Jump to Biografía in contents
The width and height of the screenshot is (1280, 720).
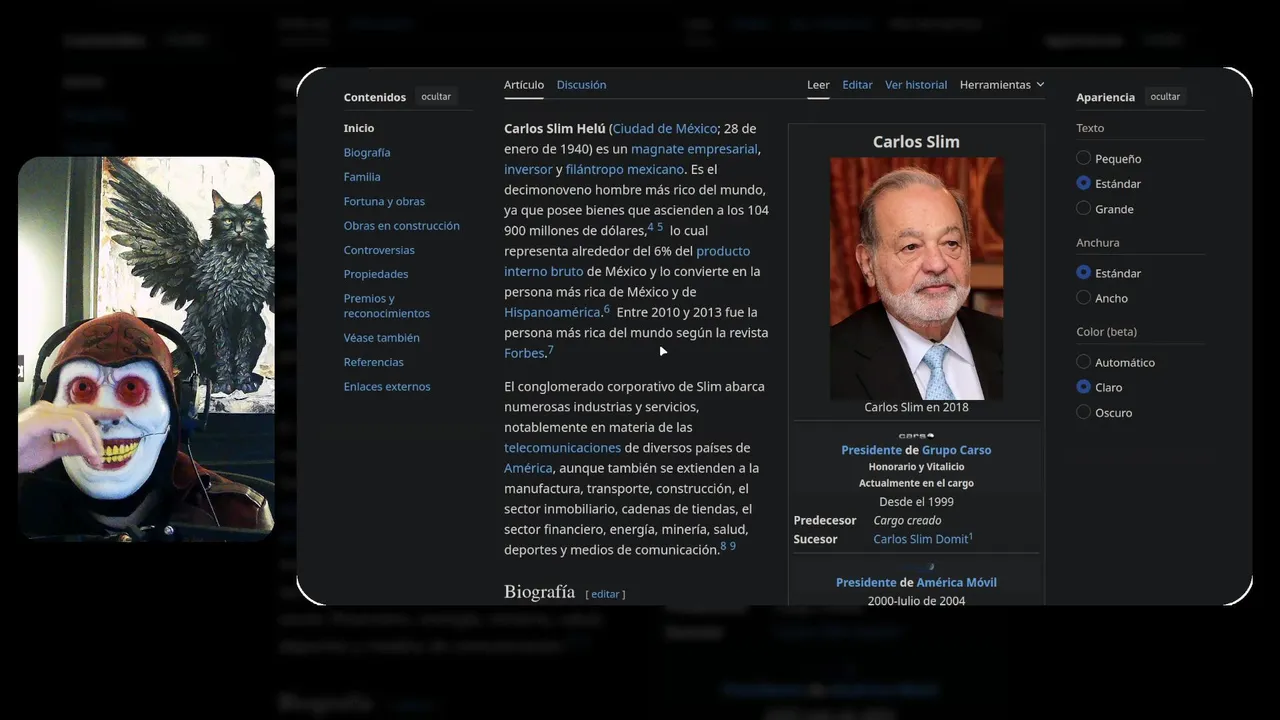pos(367,152)
